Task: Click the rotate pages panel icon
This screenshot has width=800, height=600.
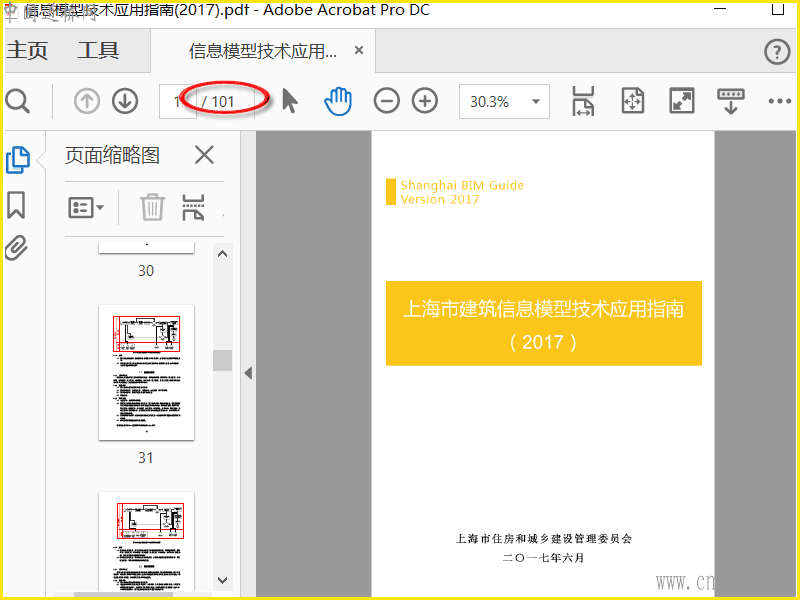Action: point(193,207)
